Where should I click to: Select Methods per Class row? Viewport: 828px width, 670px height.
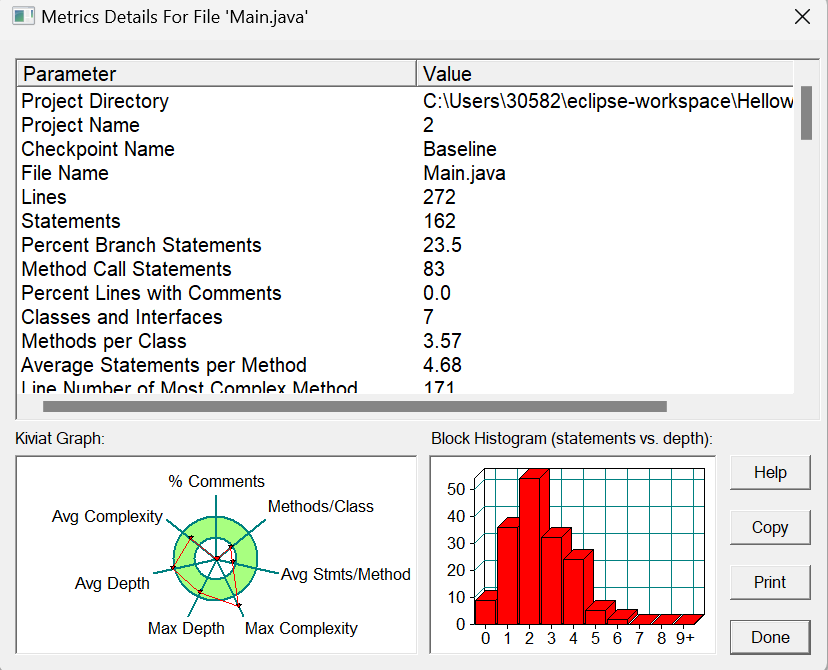click(x=406, y=341)
